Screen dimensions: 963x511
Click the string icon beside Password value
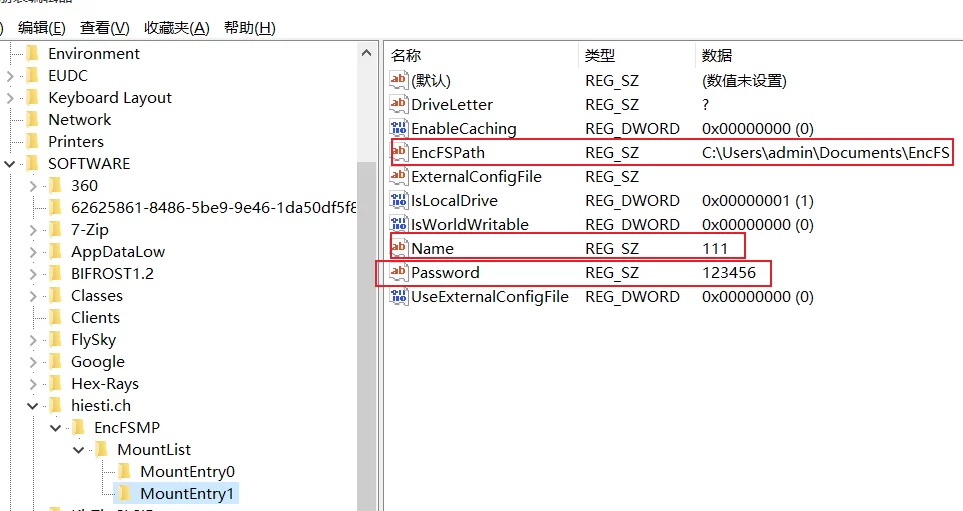[x=399, y=273]
